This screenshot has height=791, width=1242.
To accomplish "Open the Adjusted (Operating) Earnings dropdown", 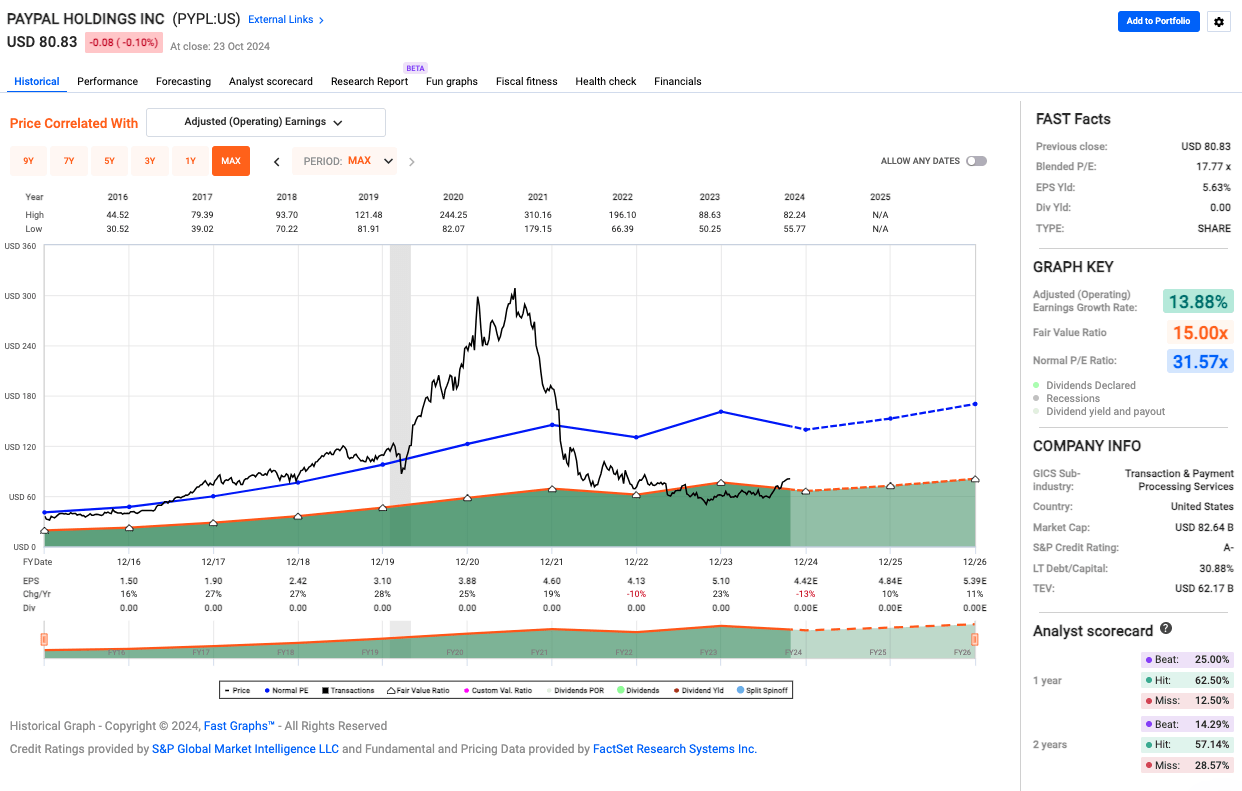I will 266,122.
